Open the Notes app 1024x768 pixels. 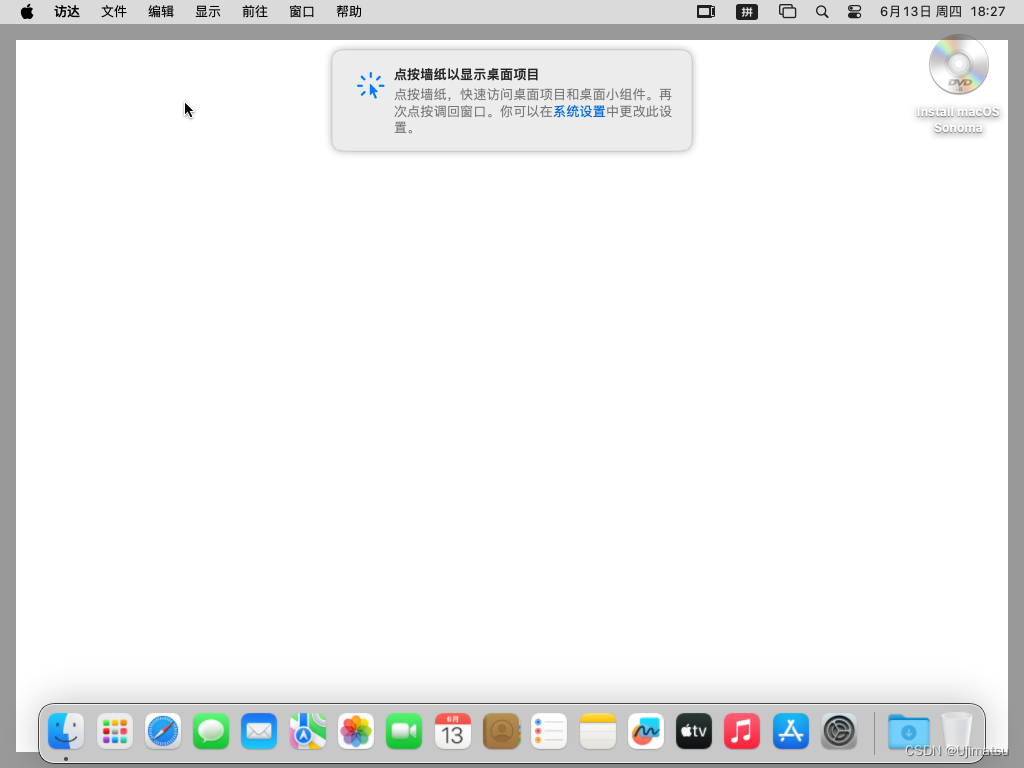click(x=598, y=731)
